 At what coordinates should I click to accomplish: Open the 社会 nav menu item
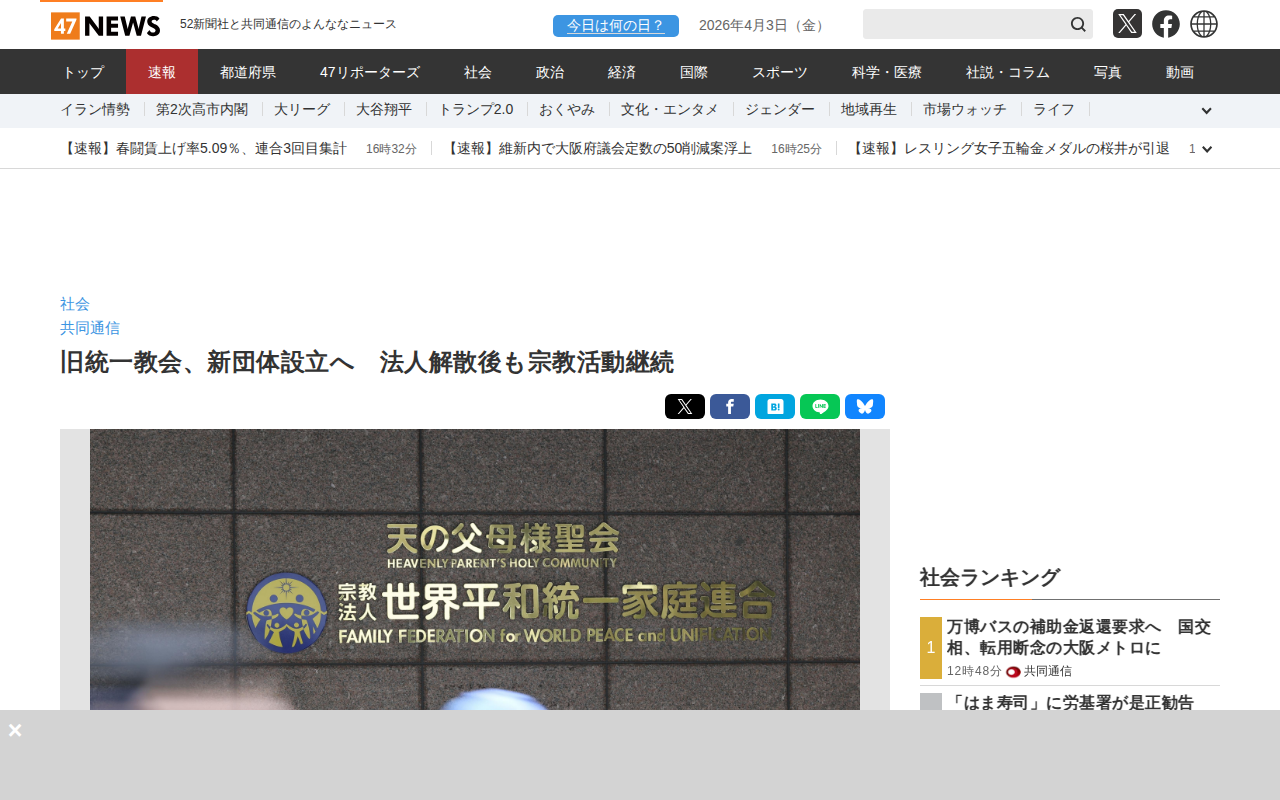click(x=478, y=72)
